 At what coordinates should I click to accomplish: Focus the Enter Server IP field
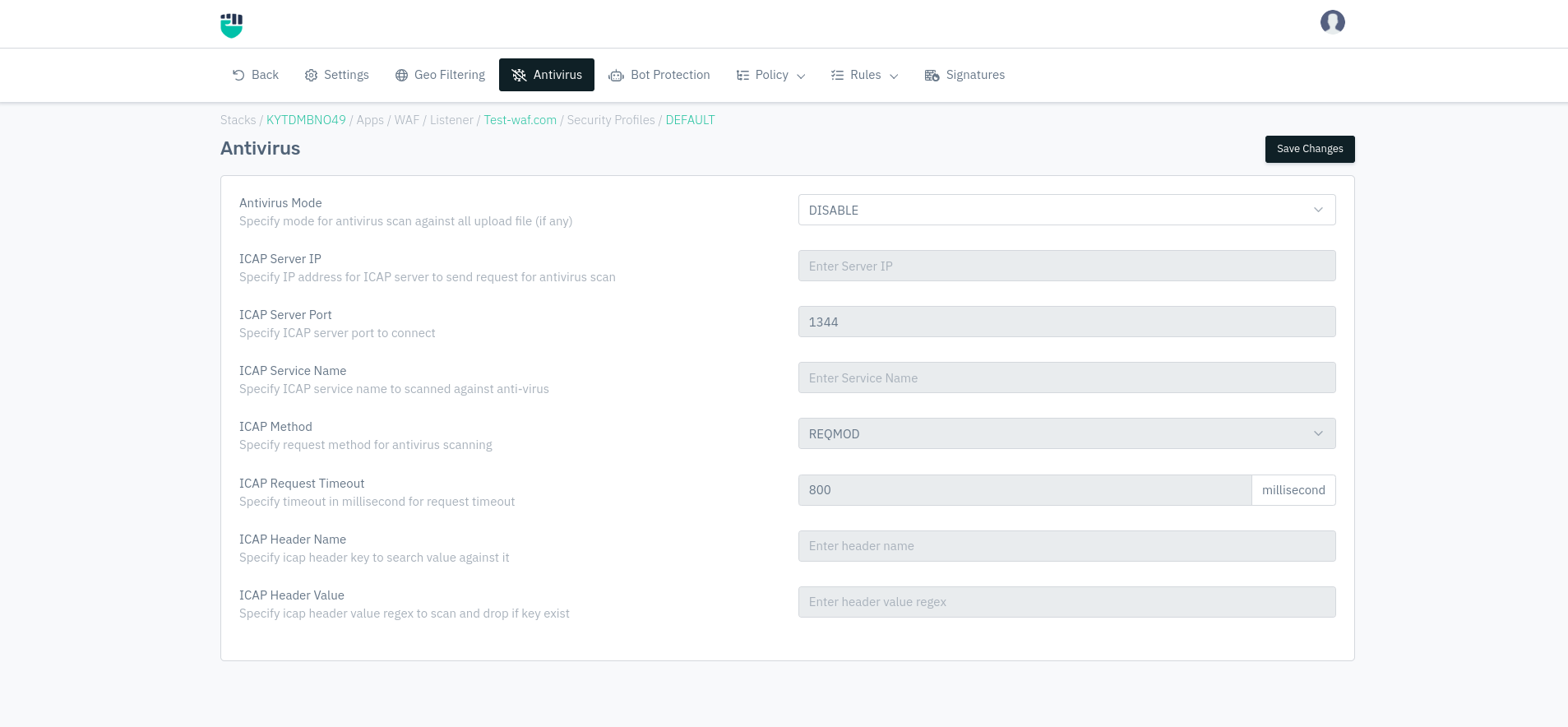tap(1066, 266)
